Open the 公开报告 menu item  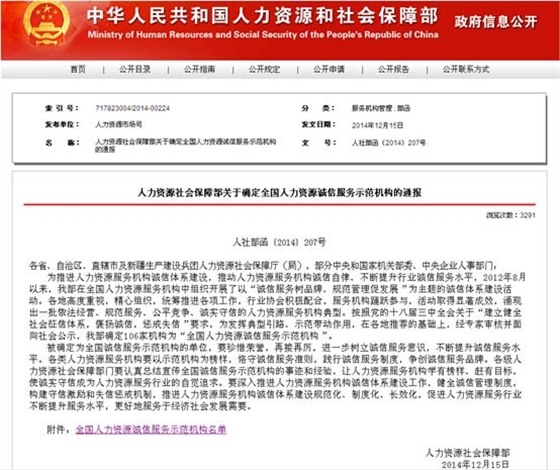394,69
